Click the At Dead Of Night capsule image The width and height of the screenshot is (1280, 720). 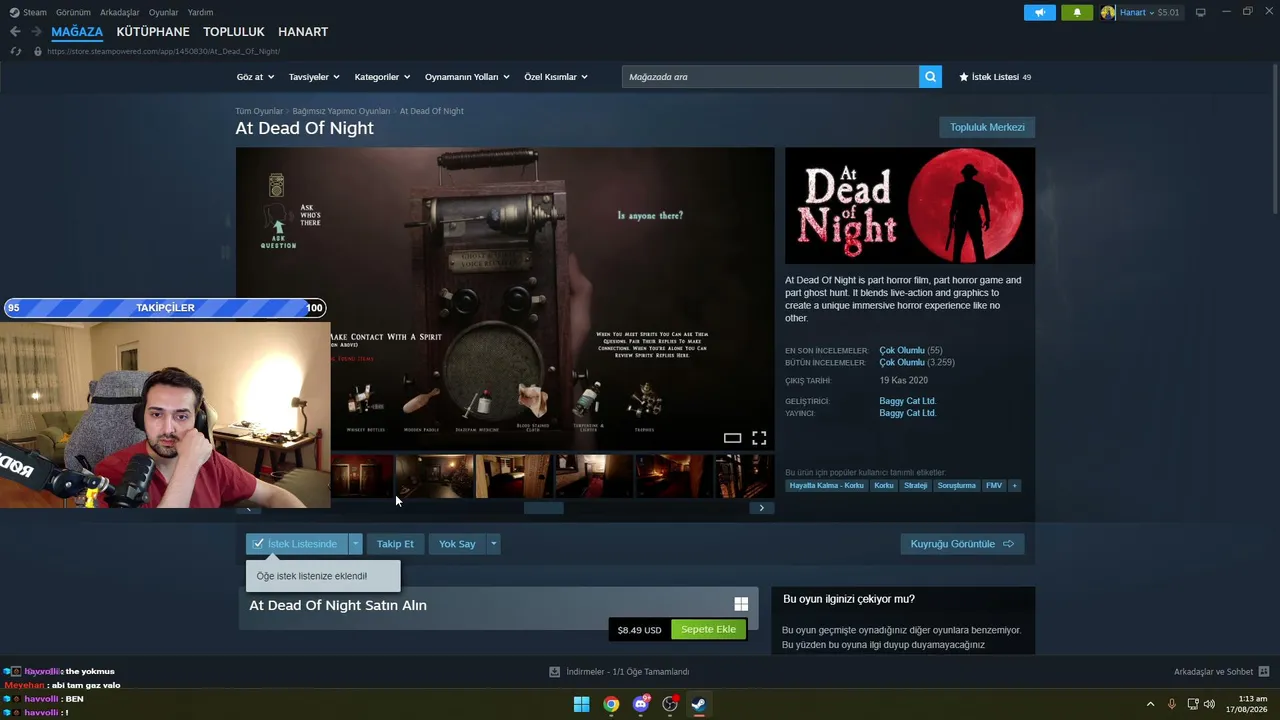[x=910, y=206]
